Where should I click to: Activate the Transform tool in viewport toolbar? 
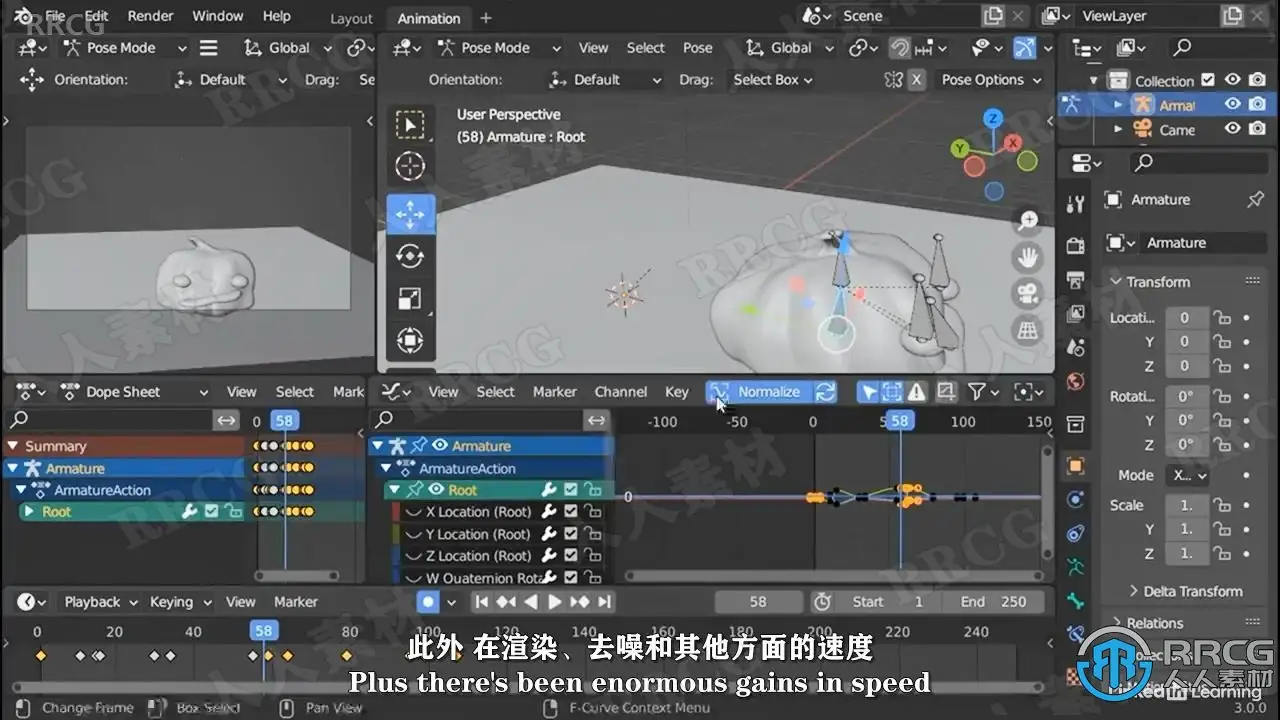409,340
